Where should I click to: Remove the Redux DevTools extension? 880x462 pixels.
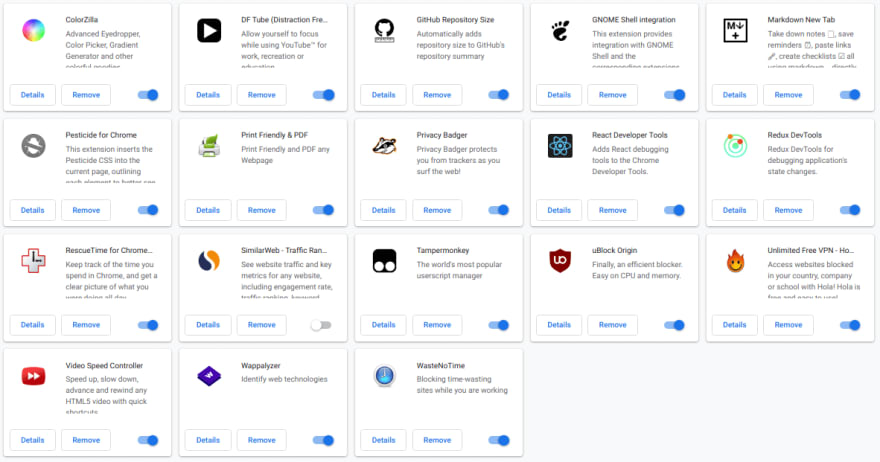point(788,210)
